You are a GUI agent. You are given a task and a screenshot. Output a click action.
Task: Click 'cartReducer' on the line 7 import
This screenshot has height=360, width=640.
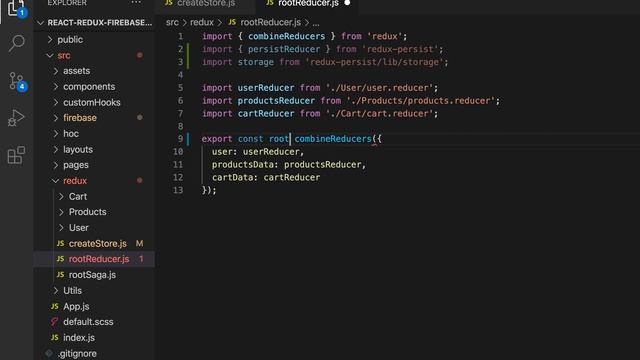[266, 113]
